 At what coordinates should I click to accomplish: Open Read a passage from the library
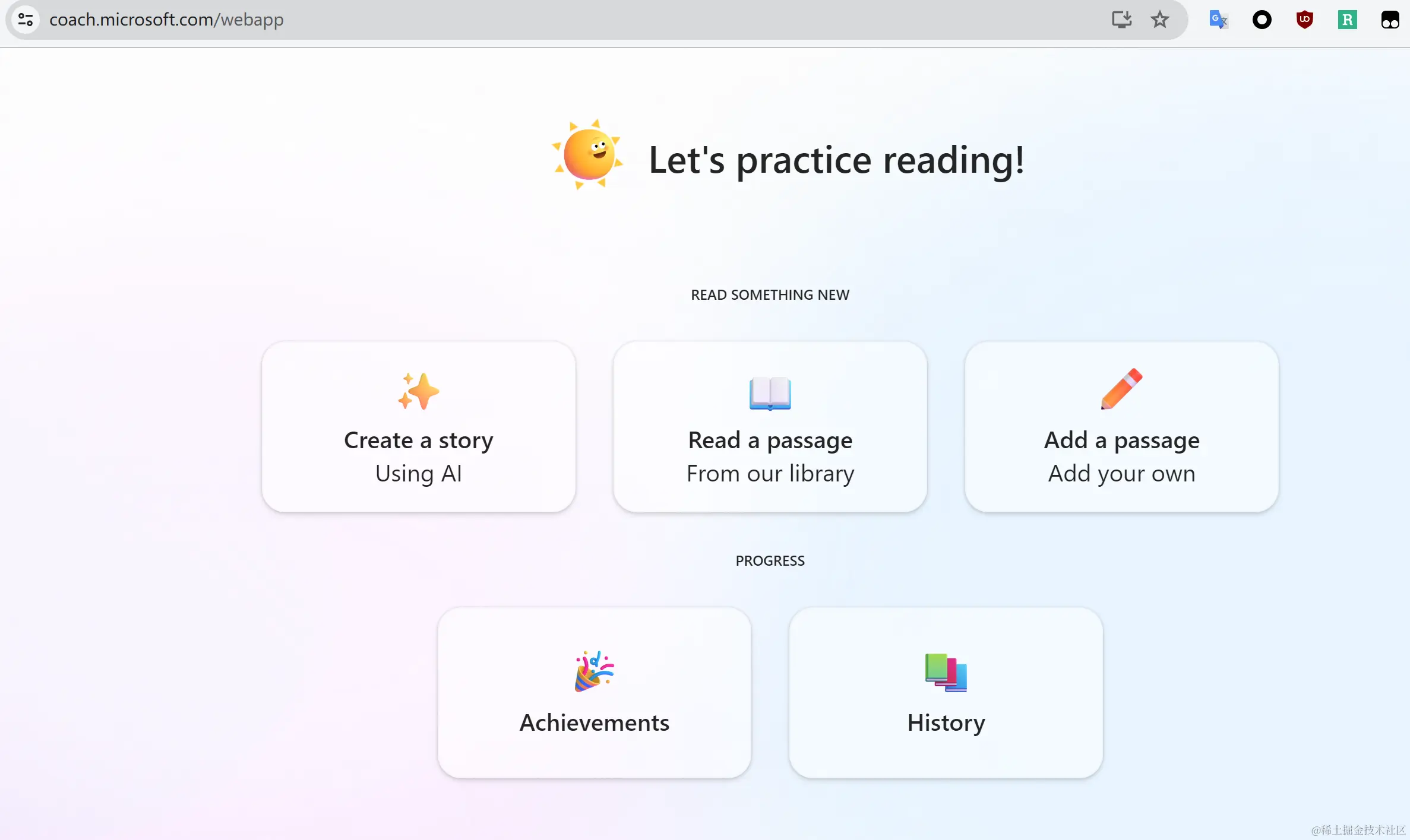(x=770, y=427)
